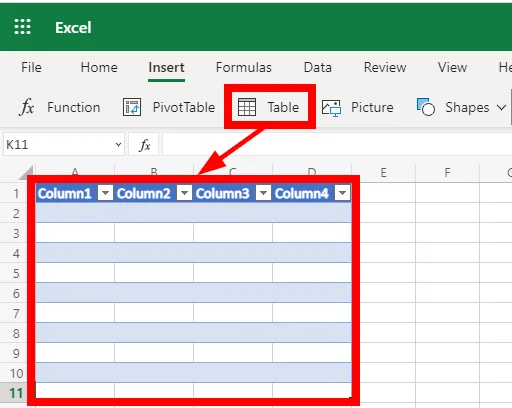Click the PivotTable icon

pyautogui.click(x=132, y=107)
